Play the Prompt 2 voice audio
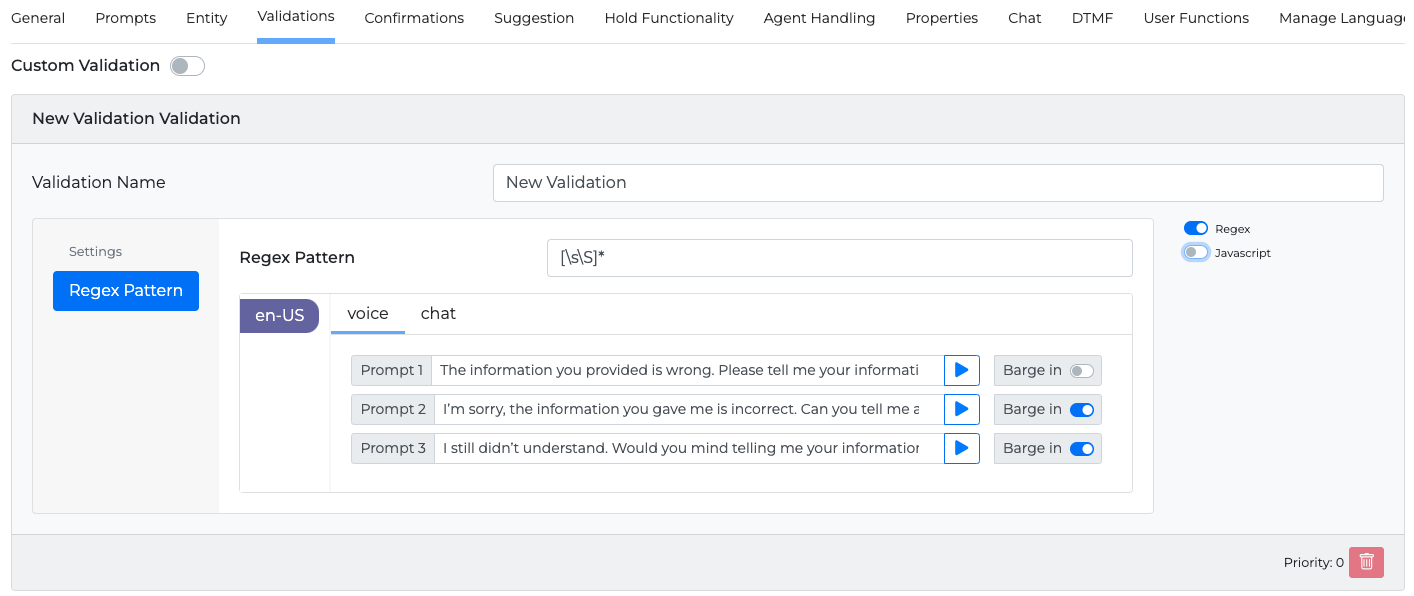This screenshot has height=596, width=1414. [x=961, y=409]
